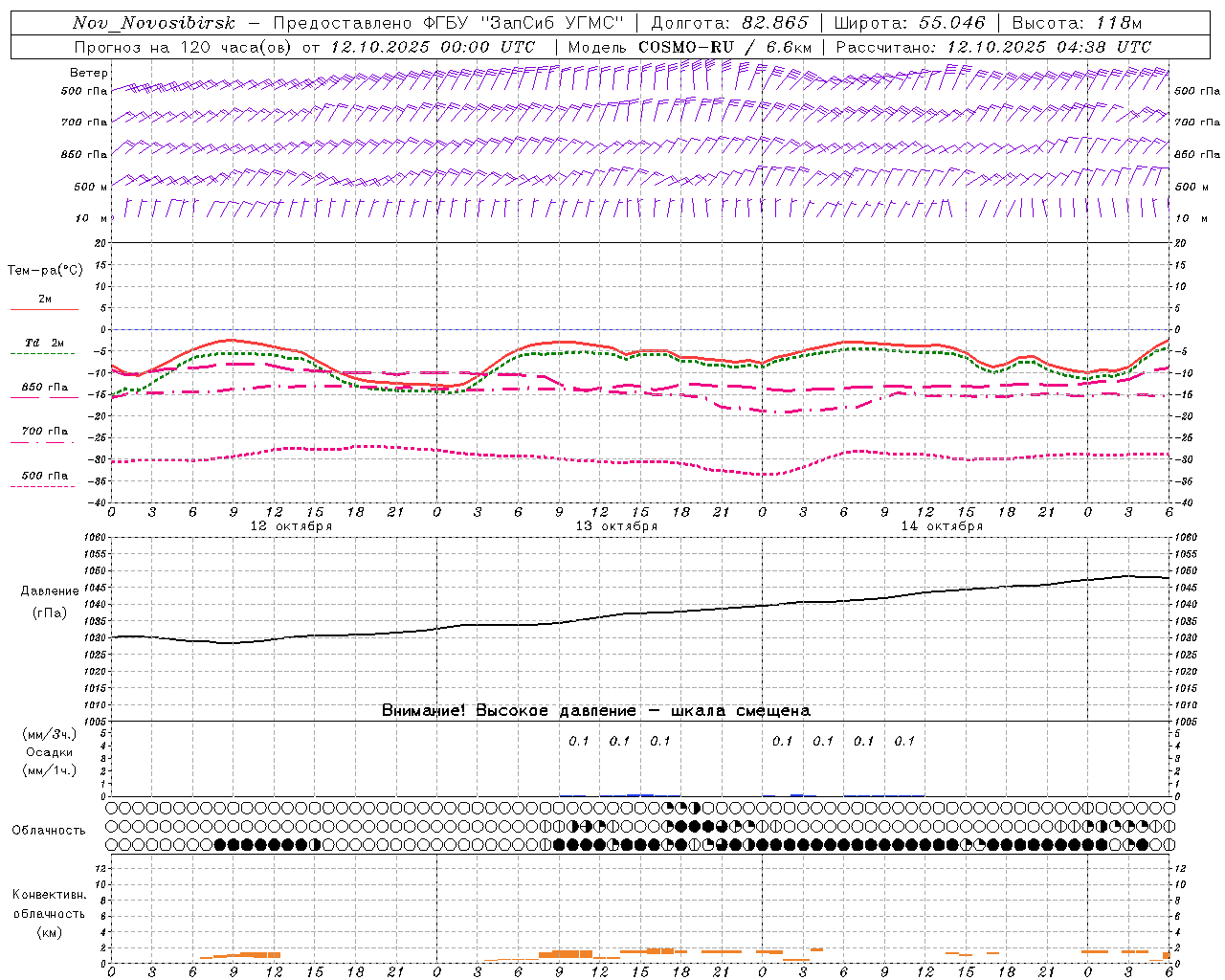Select the '(мм/1ч.)' precipitation unit label
This screenshot has width=1225, height=980.
50,770
